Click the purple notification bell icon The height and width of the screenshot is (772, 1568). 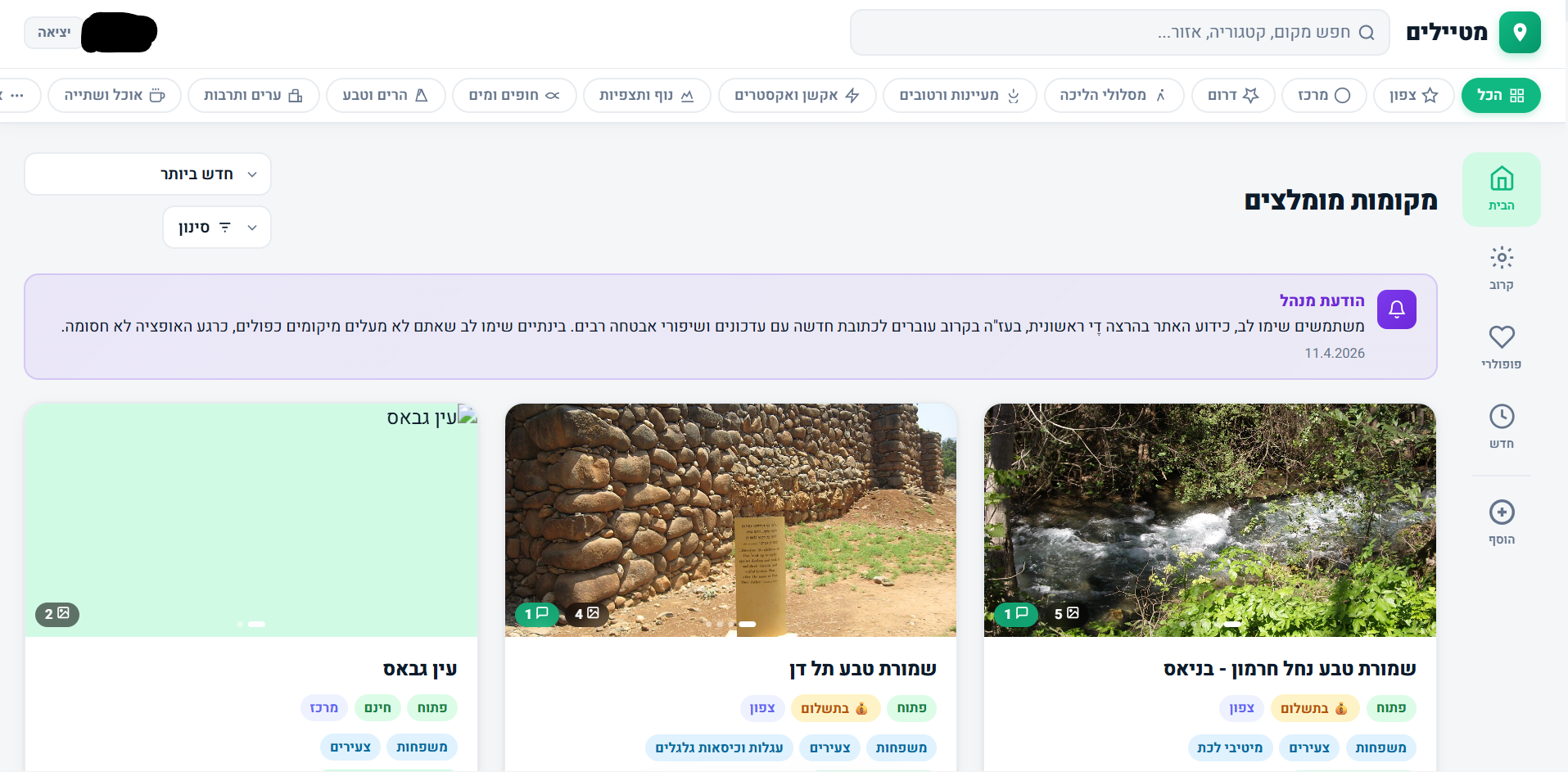[1396, 309]
